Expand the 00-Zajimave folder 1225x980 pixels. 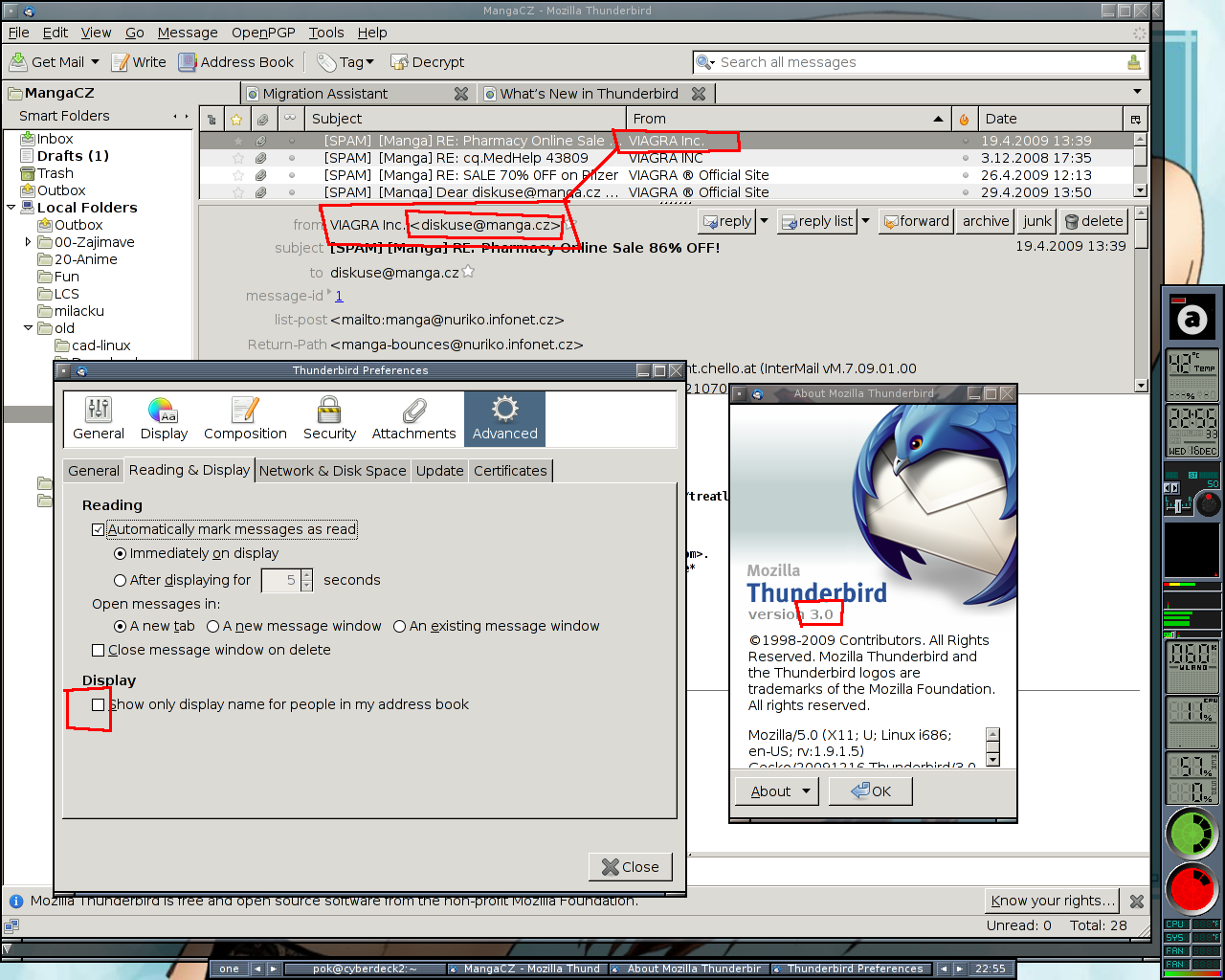(28, 242)
